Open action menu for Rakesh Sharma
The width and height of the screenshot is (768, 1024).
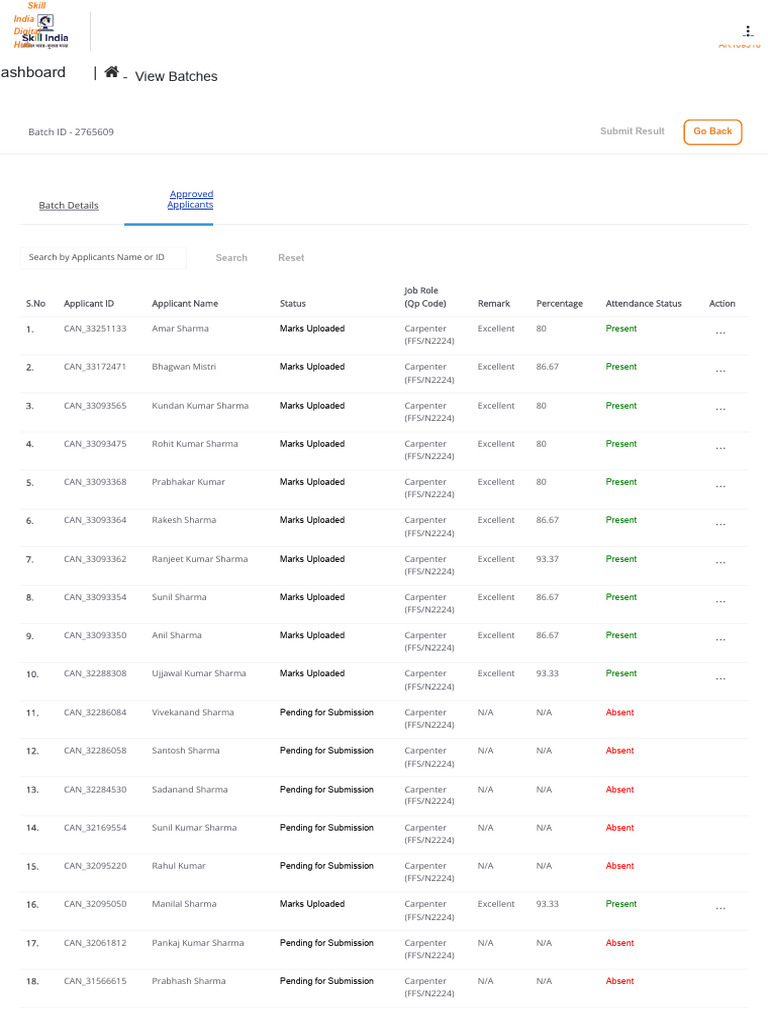(720, 524)
